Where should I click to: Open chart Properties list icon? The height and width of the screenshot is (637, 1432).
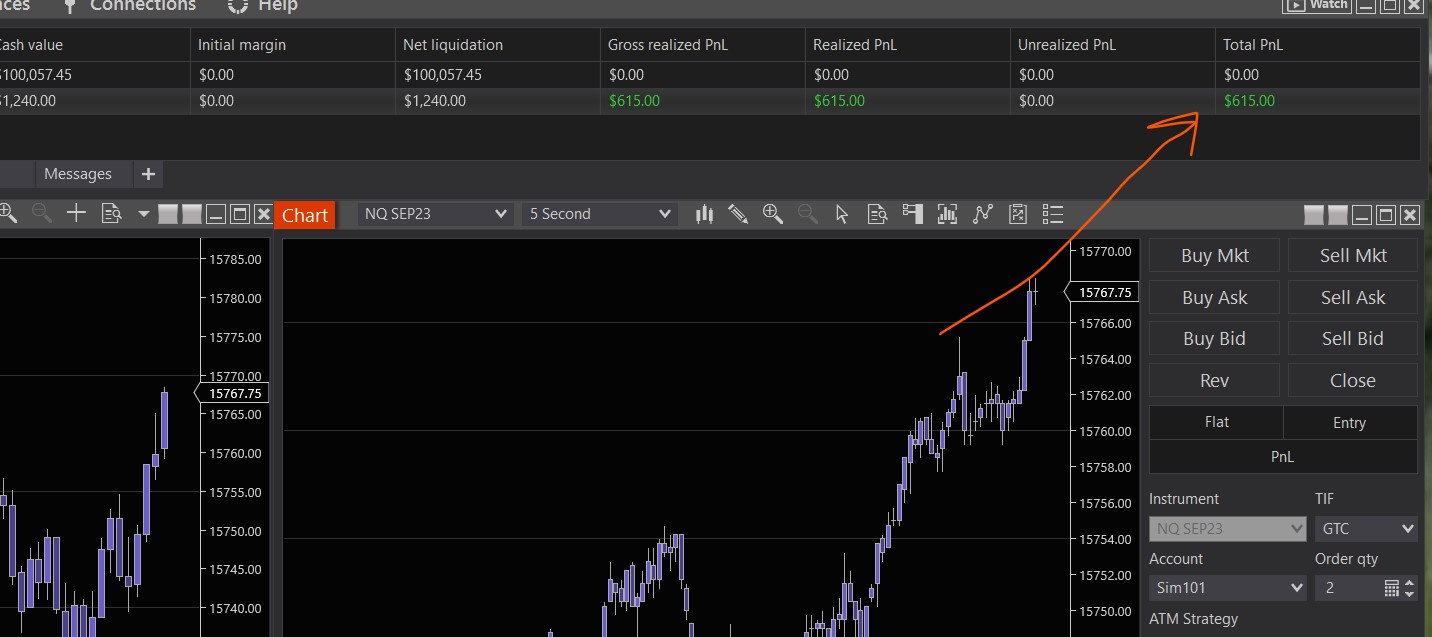point(1052,214)
